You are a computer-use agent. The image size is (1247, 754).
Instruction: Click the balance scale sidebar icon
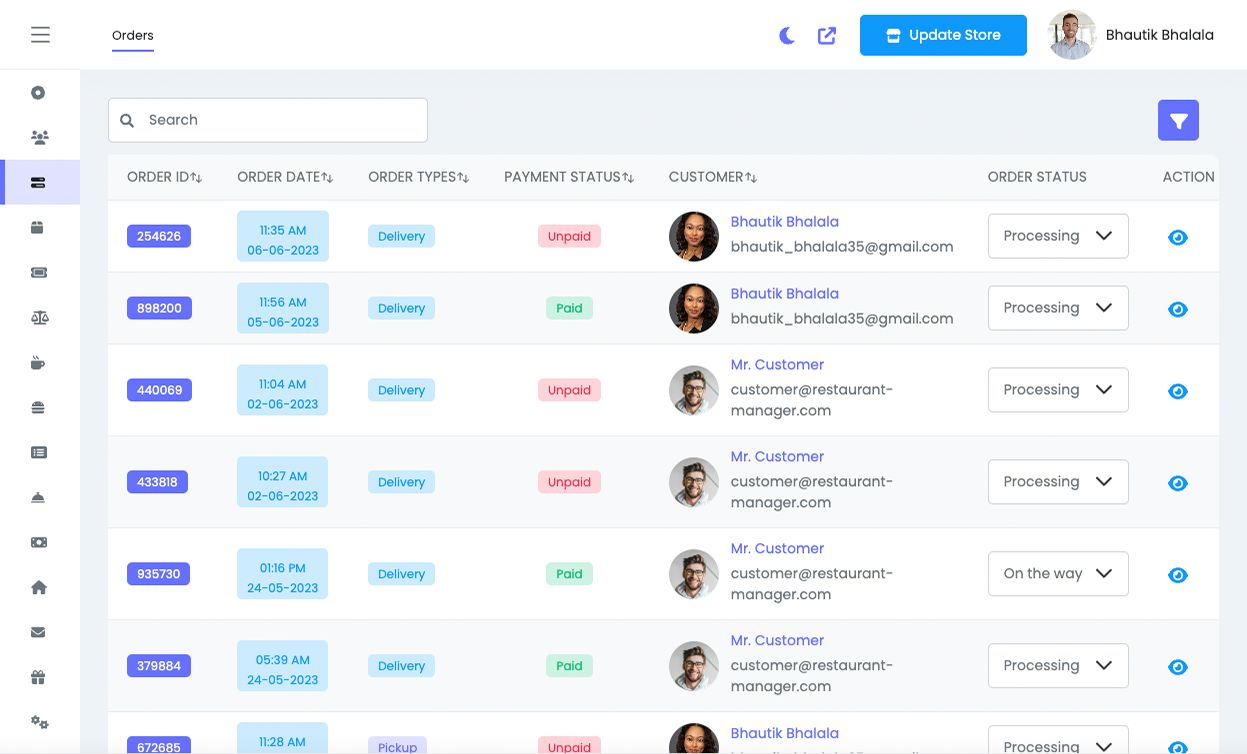click(39, 318)
